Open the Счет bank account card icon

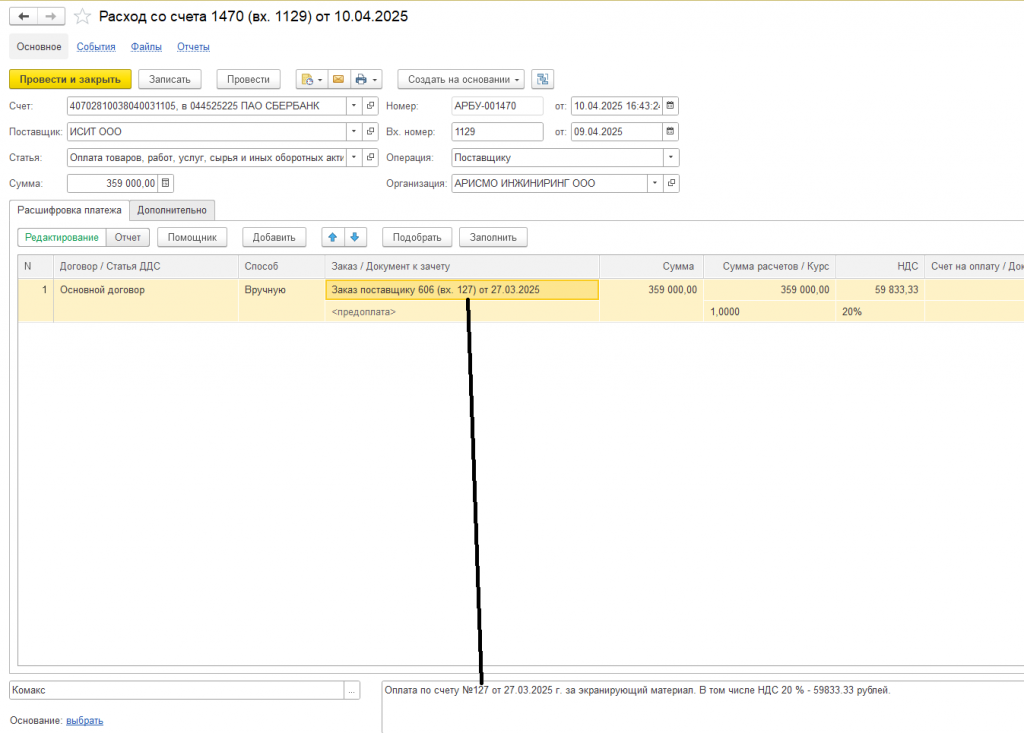click(370, 105)
